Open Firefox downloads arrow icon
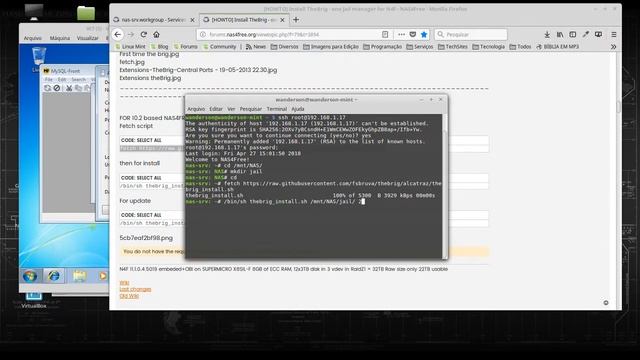This screenshot has height=360, width=640. tap(547, 35)
